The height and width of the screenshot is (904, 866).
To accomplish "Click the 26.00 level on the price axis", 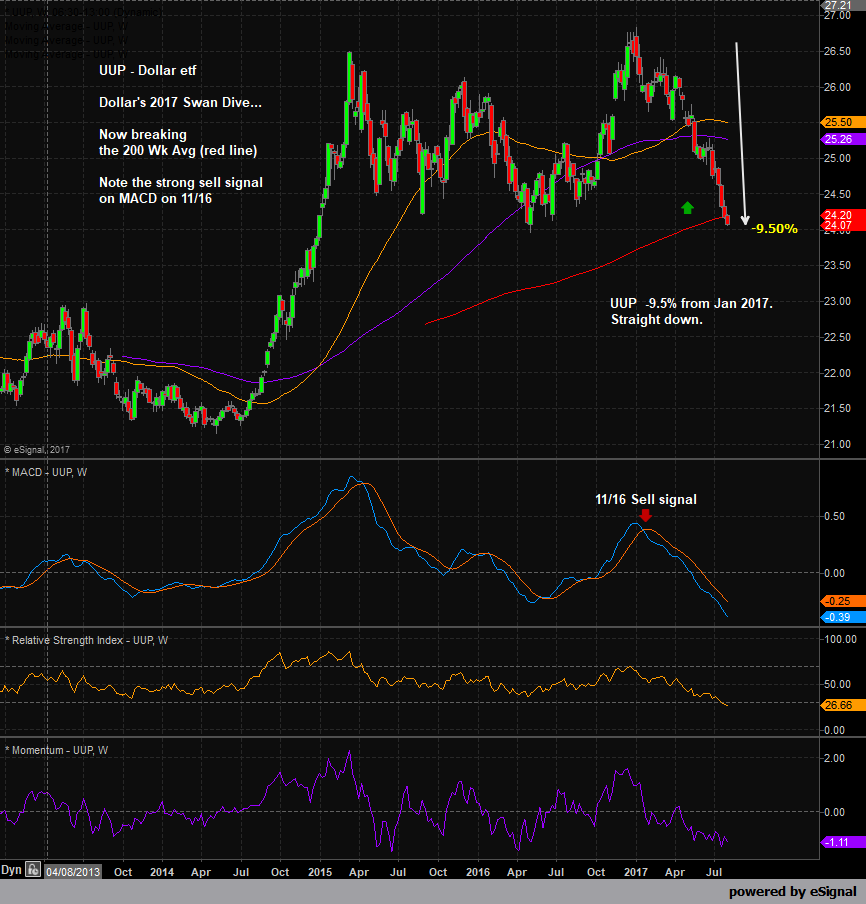I will click(837, 87).
